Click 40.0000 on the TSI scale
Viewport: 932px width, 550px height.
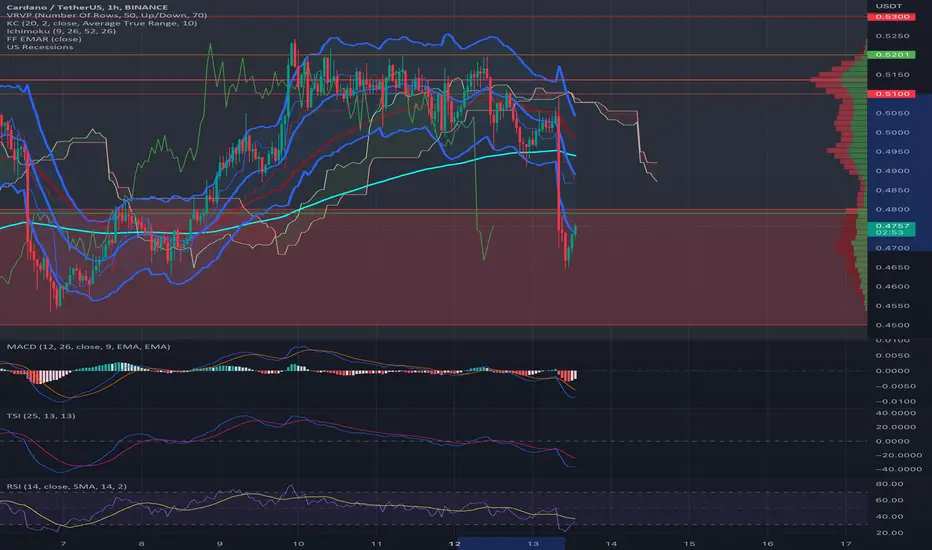pyautogui.click(x=895, y=413)
